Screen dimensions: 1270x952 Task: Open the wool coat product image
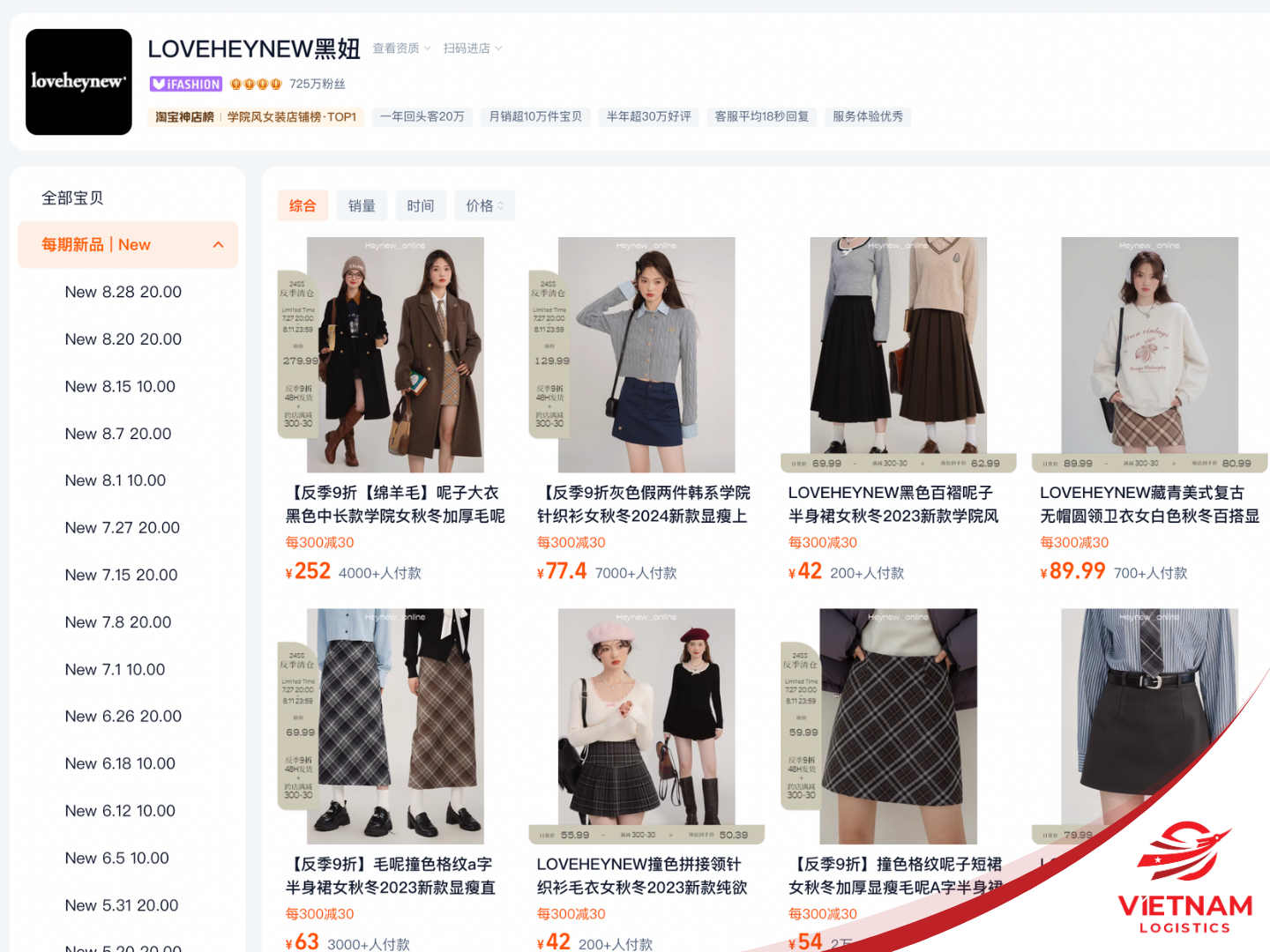coord(395,354)
